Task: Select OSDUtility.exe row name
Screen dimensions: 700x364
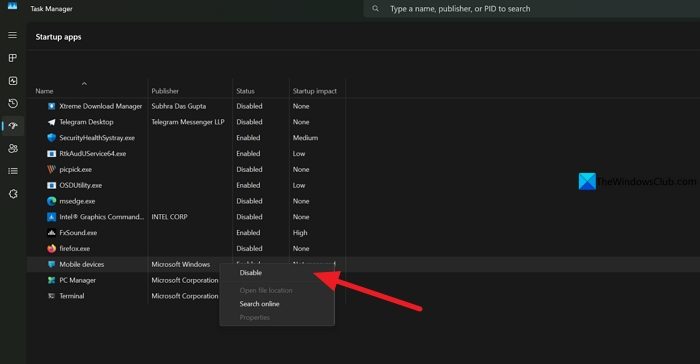Action: coord(80,185)
